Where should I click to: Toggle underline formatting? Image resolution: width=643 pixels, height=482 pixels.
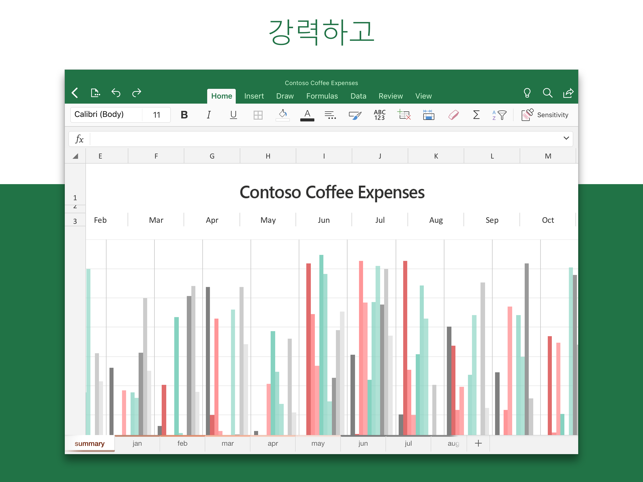click(233, 115)
